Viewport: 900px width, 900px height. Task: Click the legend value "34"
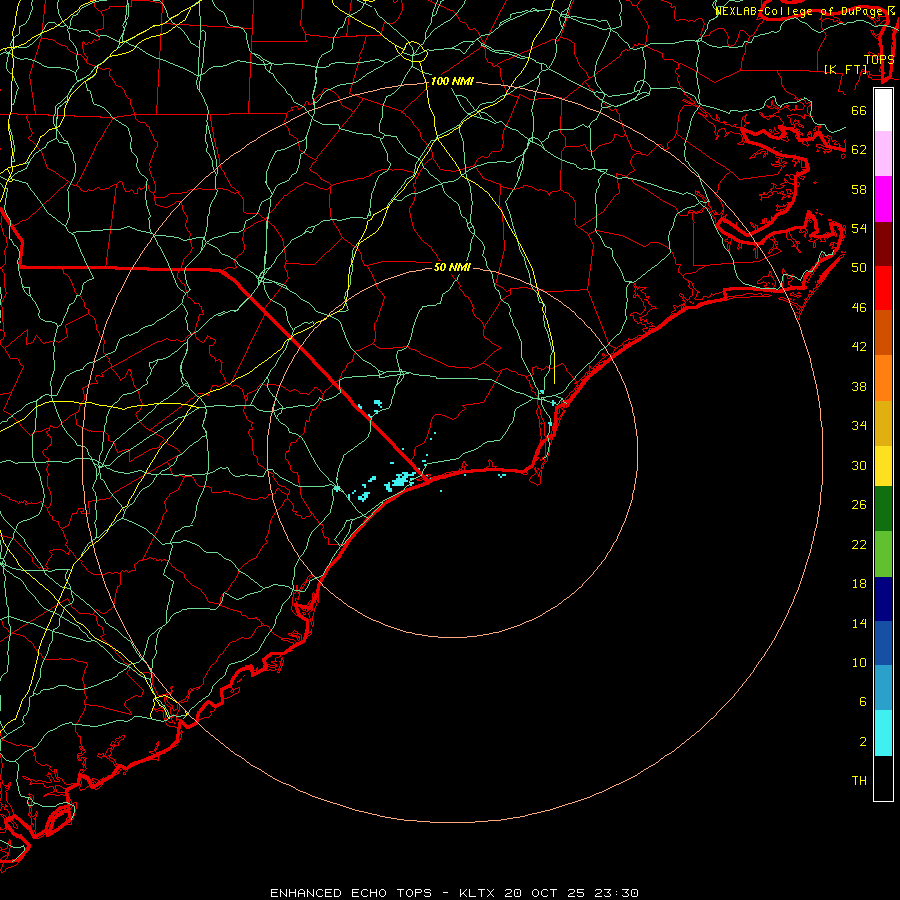859,426
